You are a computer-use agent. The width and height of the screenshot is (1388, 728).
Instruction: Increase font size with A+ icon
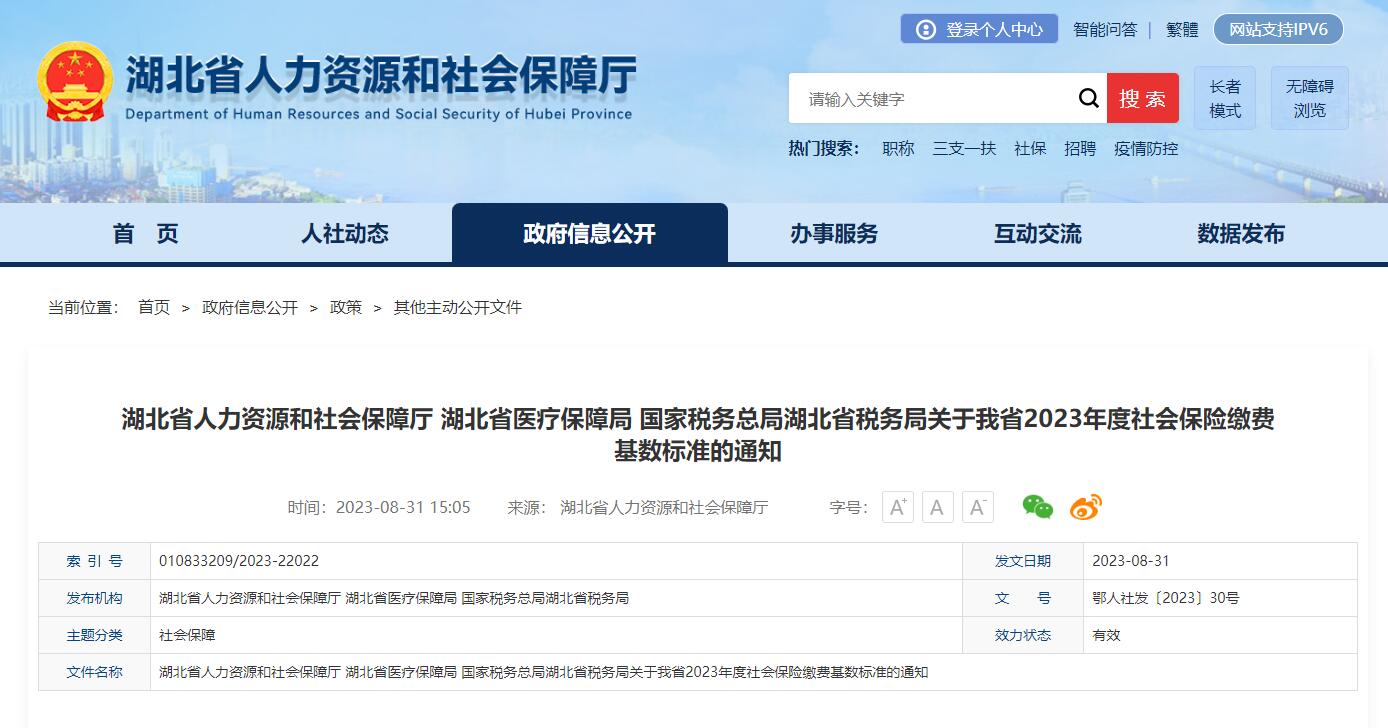(x=897, y=507)
